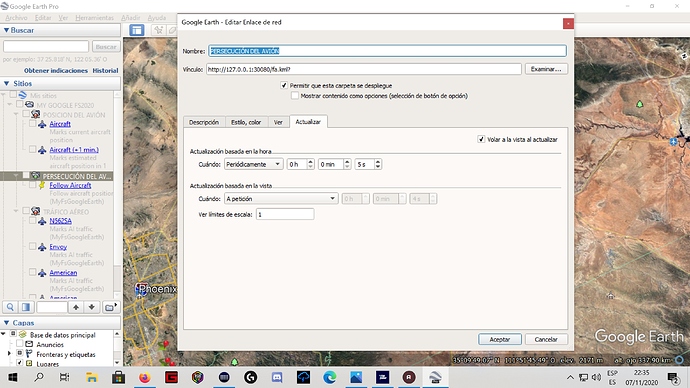Click the Follow Aircraft star icon
The image size is (690, 388).
point(42,185)
